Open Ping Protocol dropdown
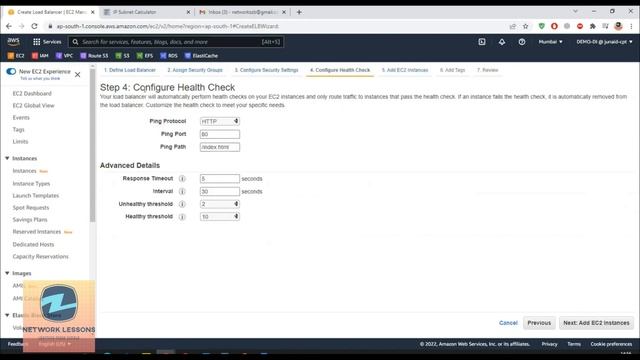 [x=220, y=121]
